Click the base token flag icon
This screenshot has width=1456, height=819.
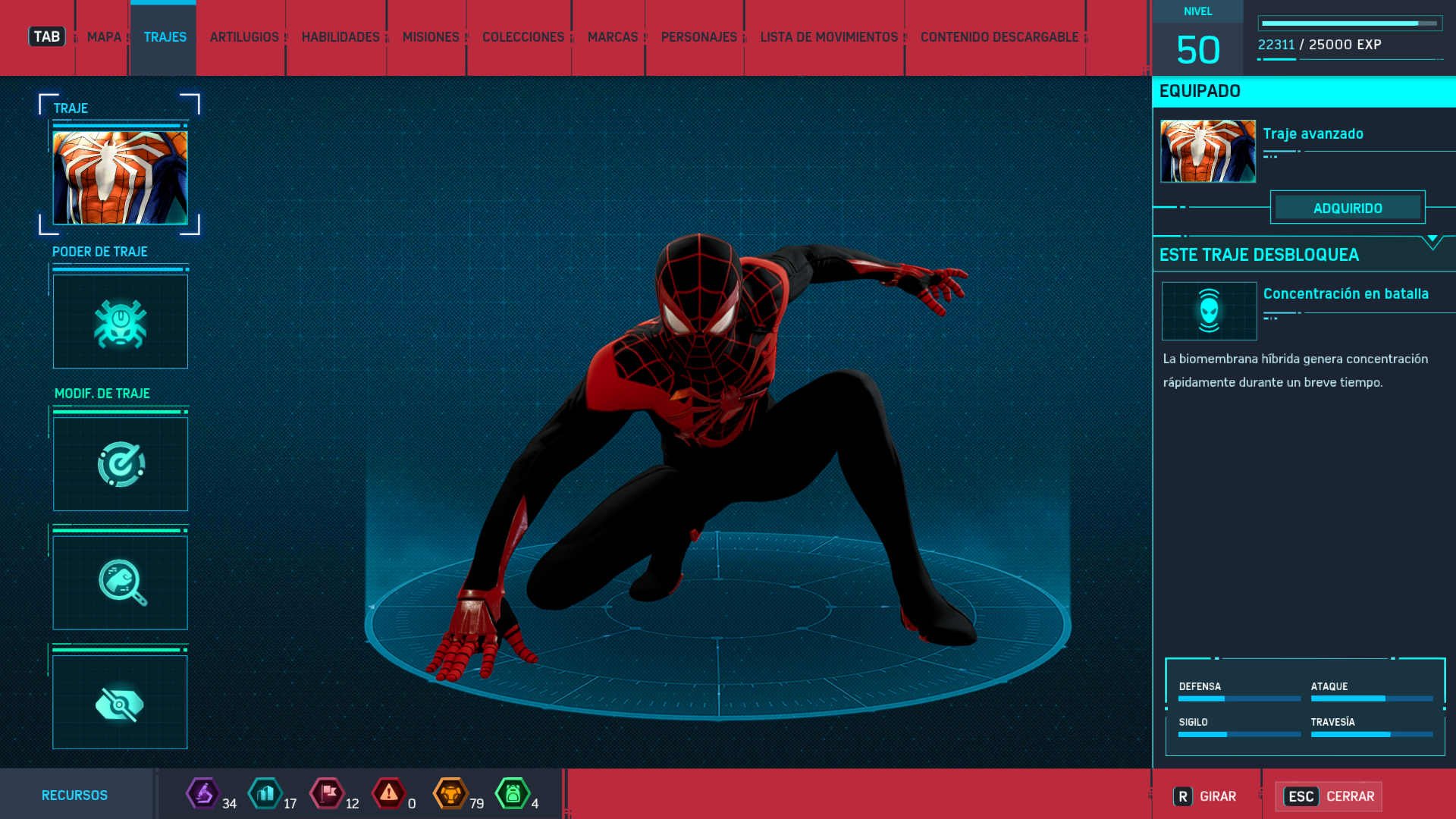[x=328, y=794]
